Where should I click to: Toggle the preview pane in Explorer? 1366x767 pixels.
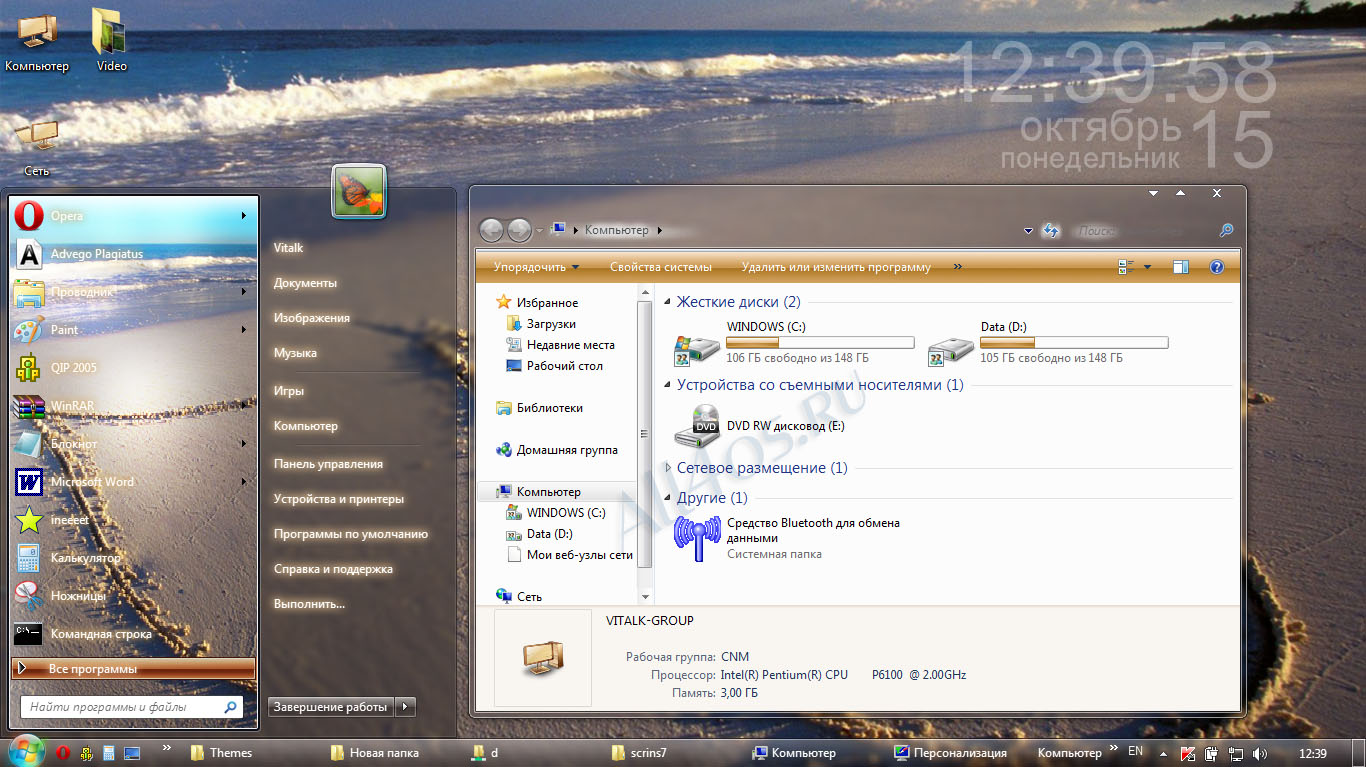pyautogui.click(x=1181, y=267)
